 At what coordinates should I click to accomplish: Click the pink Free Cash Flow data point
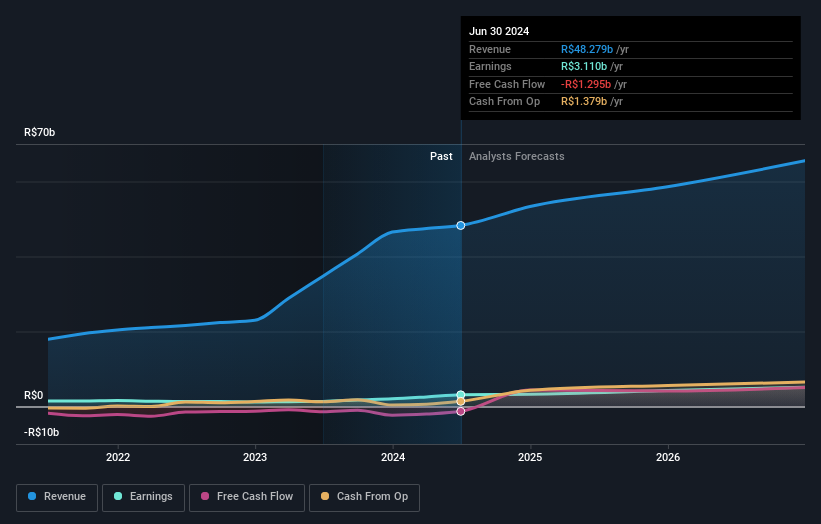pyautogui.click(x=460, y=411)
